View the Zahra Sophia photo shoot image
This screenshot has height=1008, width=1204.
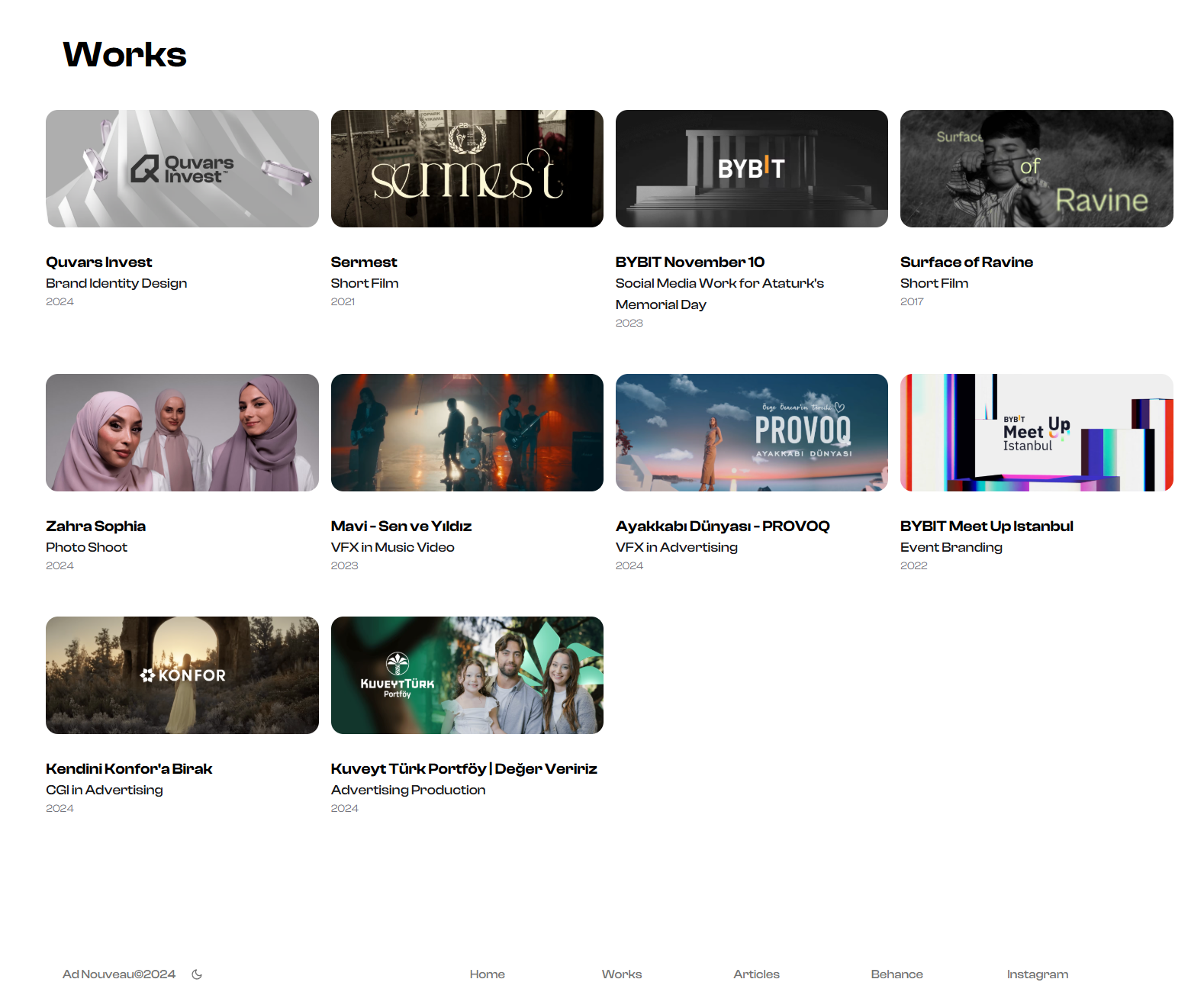coord(182,433)
